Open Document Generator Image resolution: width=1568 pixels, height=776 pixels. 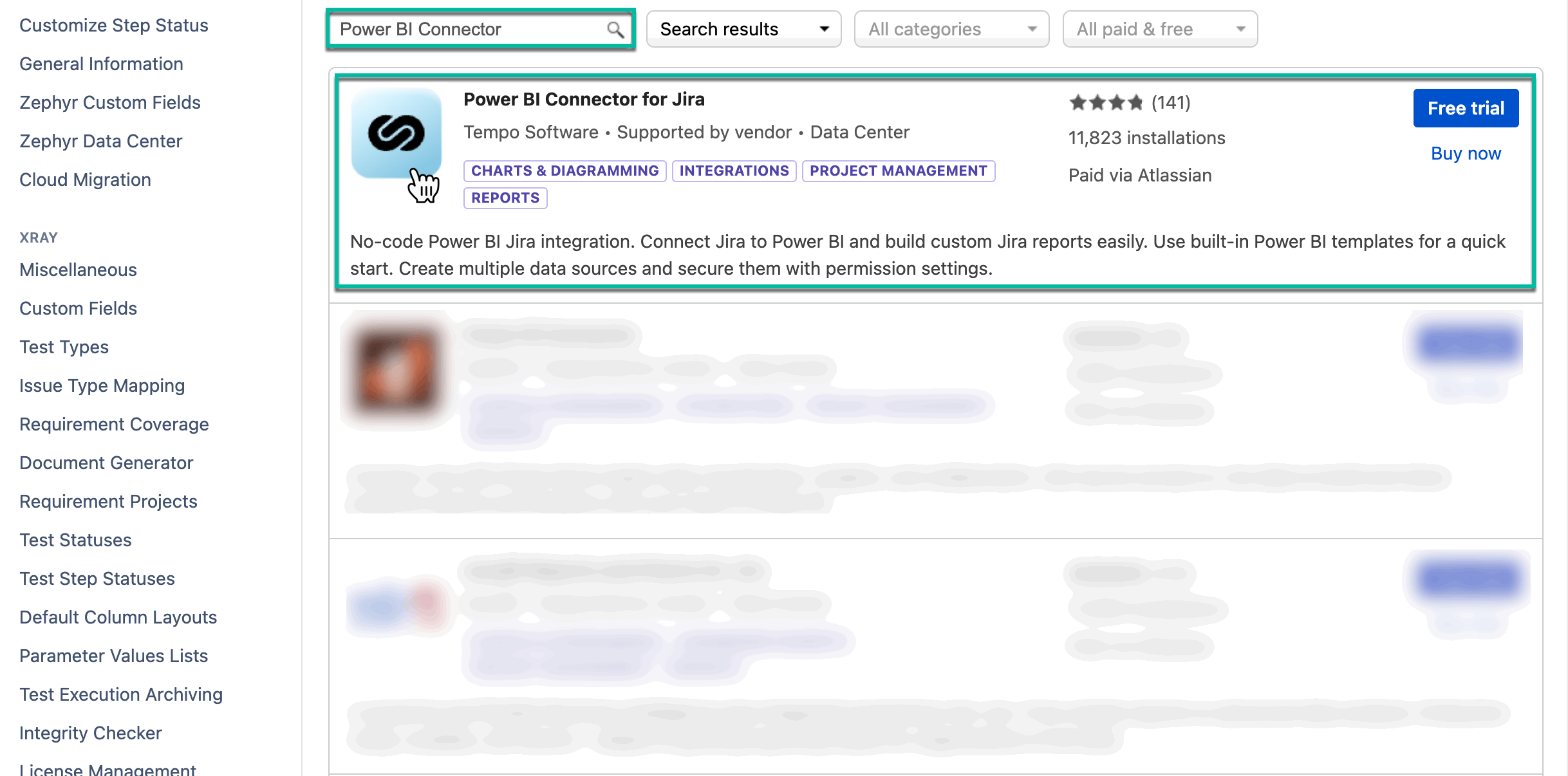[106, 463]
